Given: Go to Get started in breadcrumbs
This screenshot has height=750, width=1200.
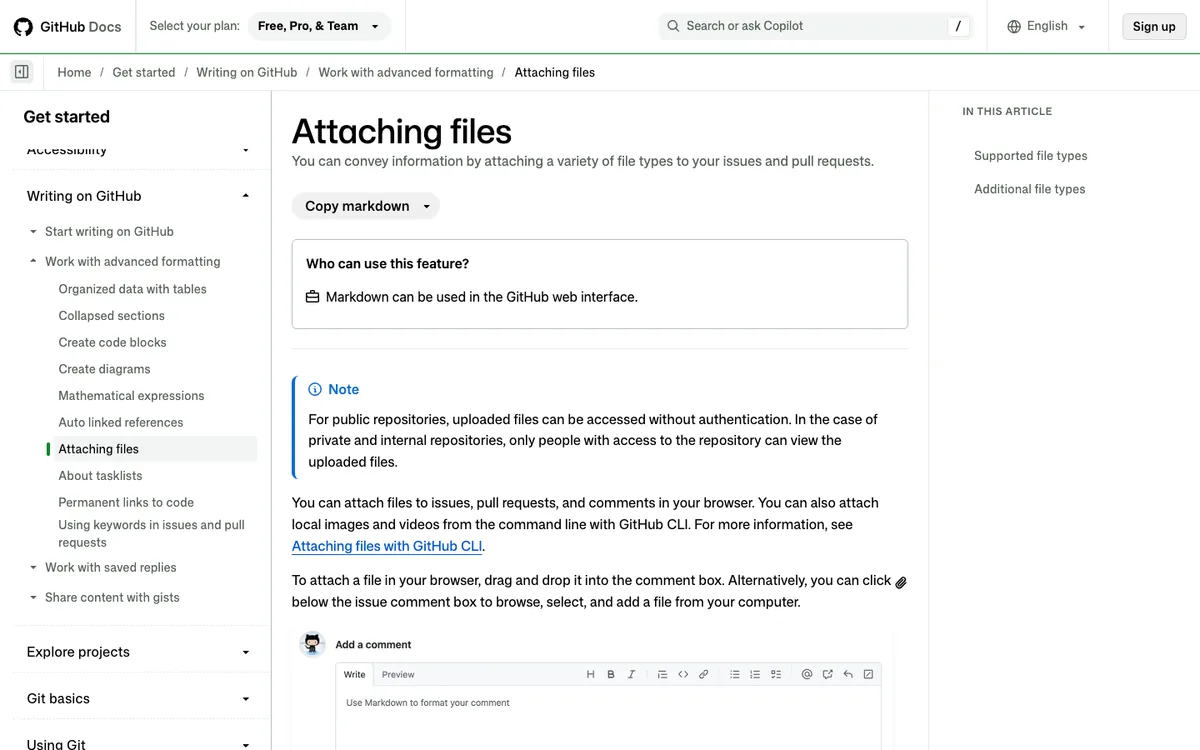Looking at the screenshot, I should 144,72.
